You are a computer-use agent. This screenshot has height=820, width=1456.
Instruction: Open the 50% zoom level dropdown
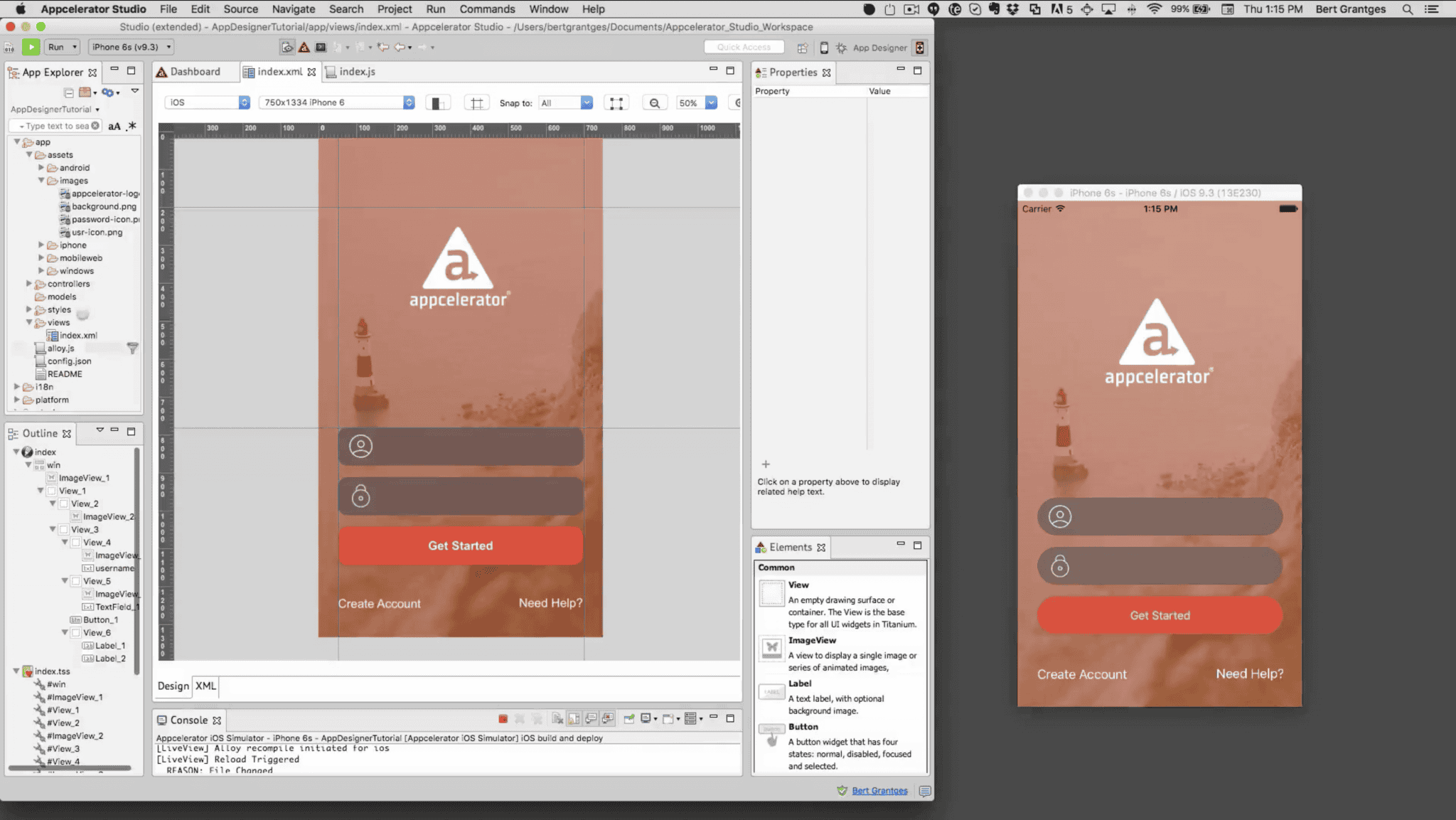696,102
